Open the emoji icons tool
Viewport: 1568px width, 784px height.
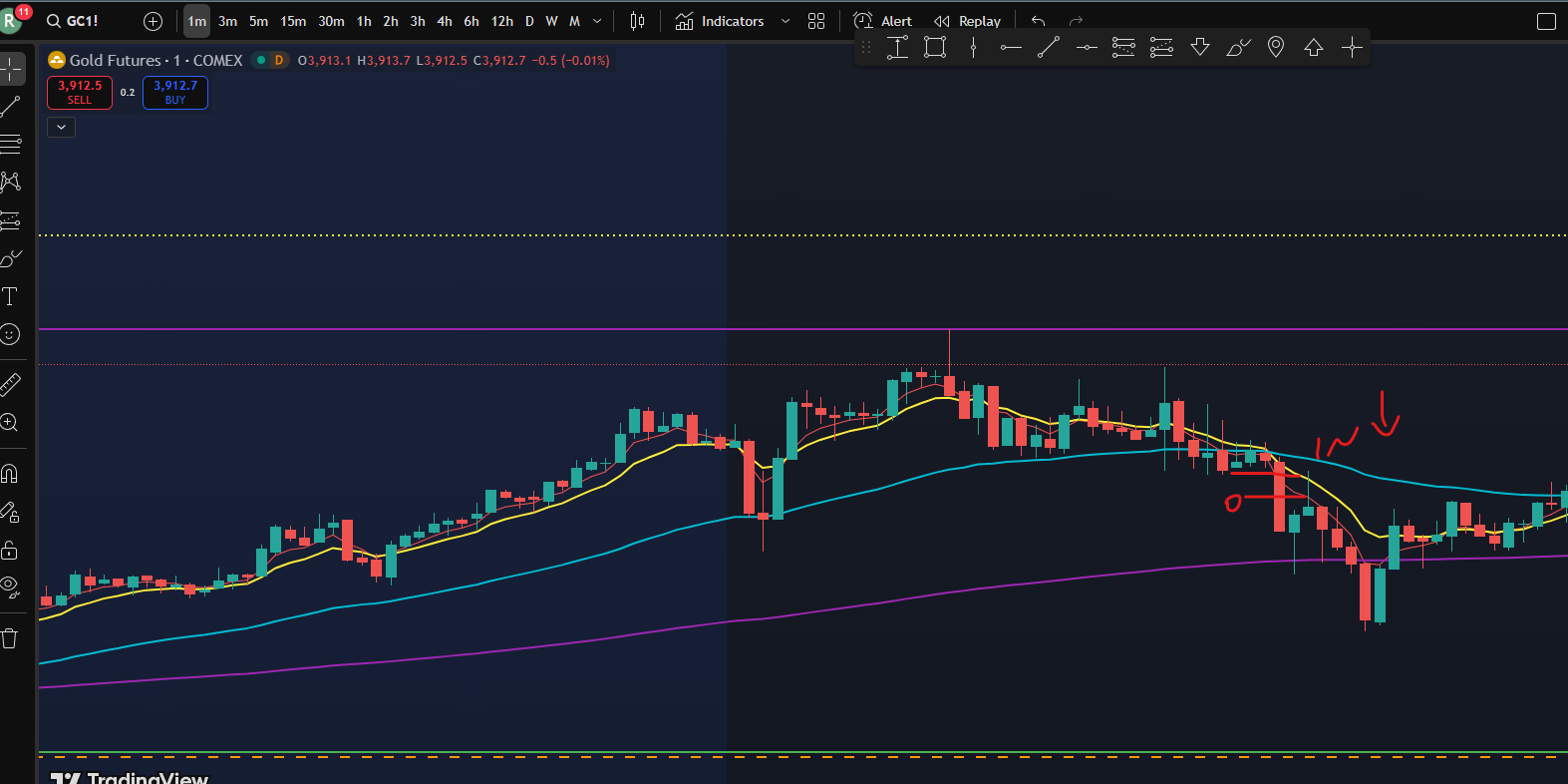pyautogui.click(x=11, y=334)
